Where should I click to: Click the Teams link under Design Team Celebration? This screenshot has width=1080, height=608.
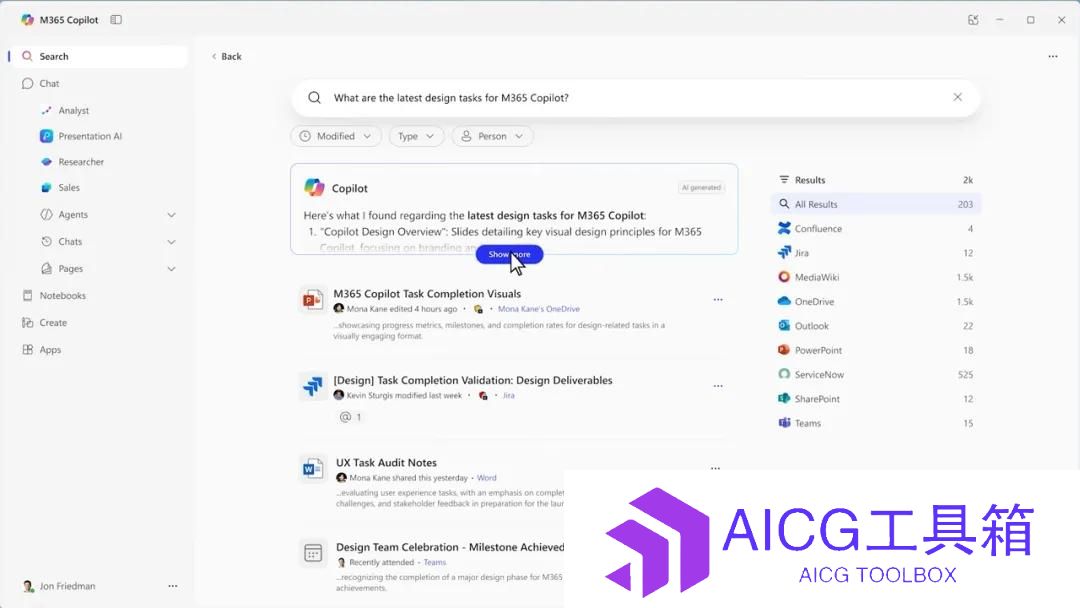[x=435, y=563]
